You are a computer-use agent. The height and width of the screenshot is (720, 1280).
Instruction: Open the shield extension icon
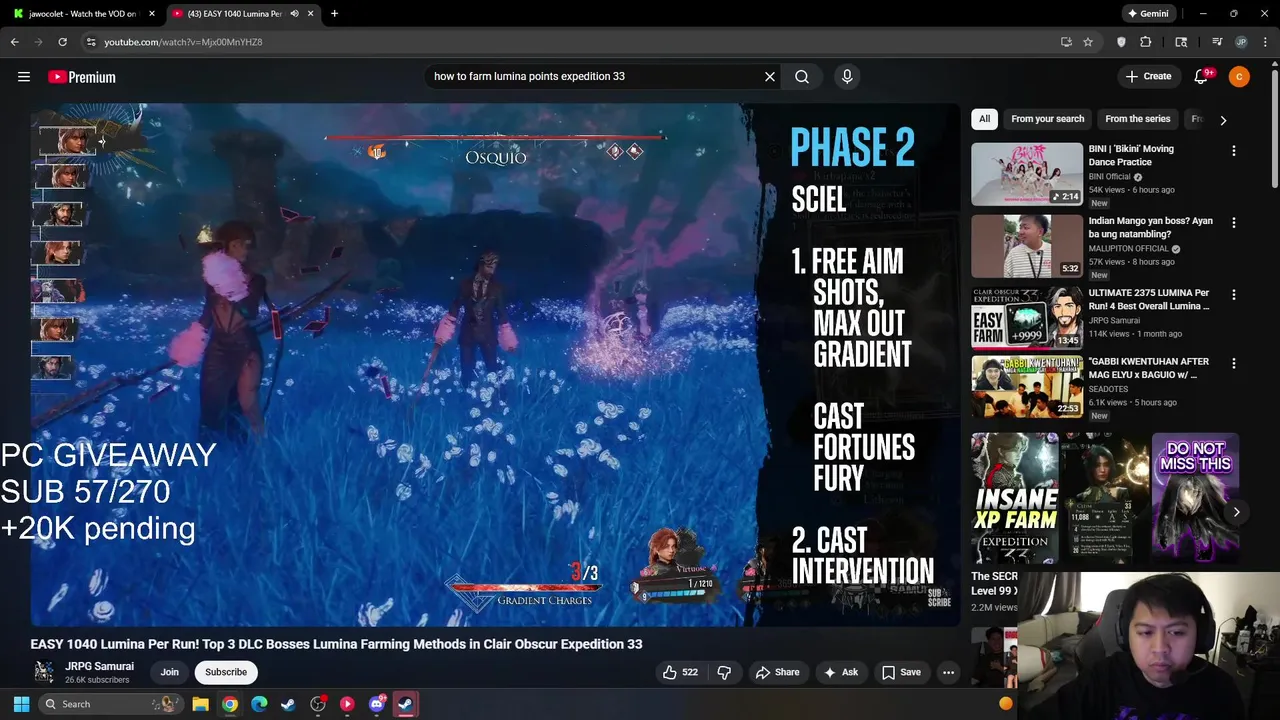pyautogui.click(x=1121, y=42)
